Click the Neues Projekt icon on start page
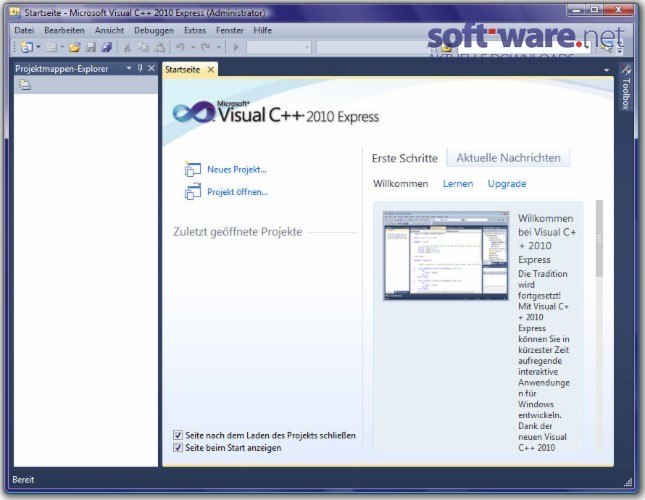Screen dimensions: 645x500 coord(193,169)
